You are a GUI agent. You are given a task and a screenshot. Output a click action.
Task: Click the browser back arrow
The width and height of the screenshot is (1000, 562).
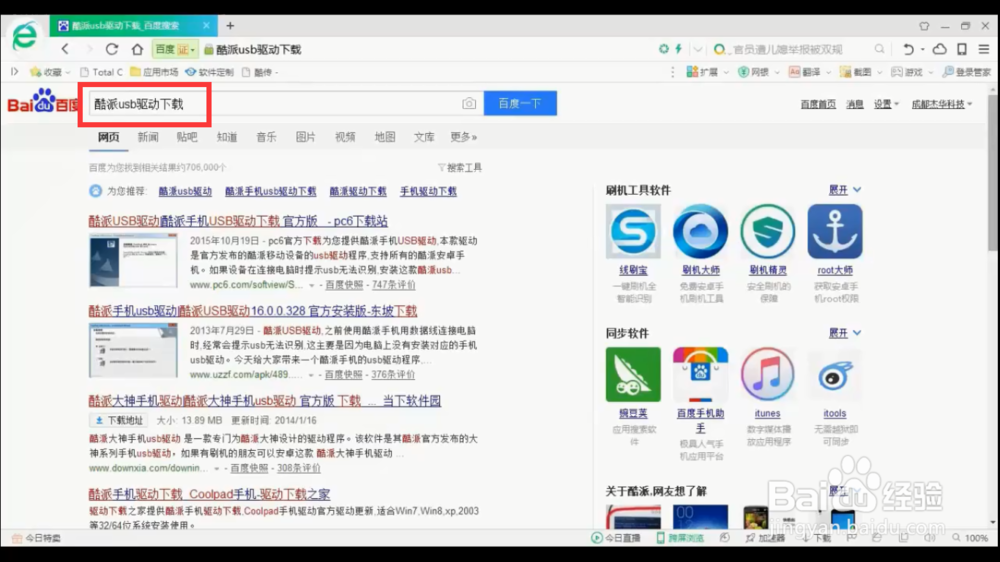pyautogui.click(x=65, y=49)
